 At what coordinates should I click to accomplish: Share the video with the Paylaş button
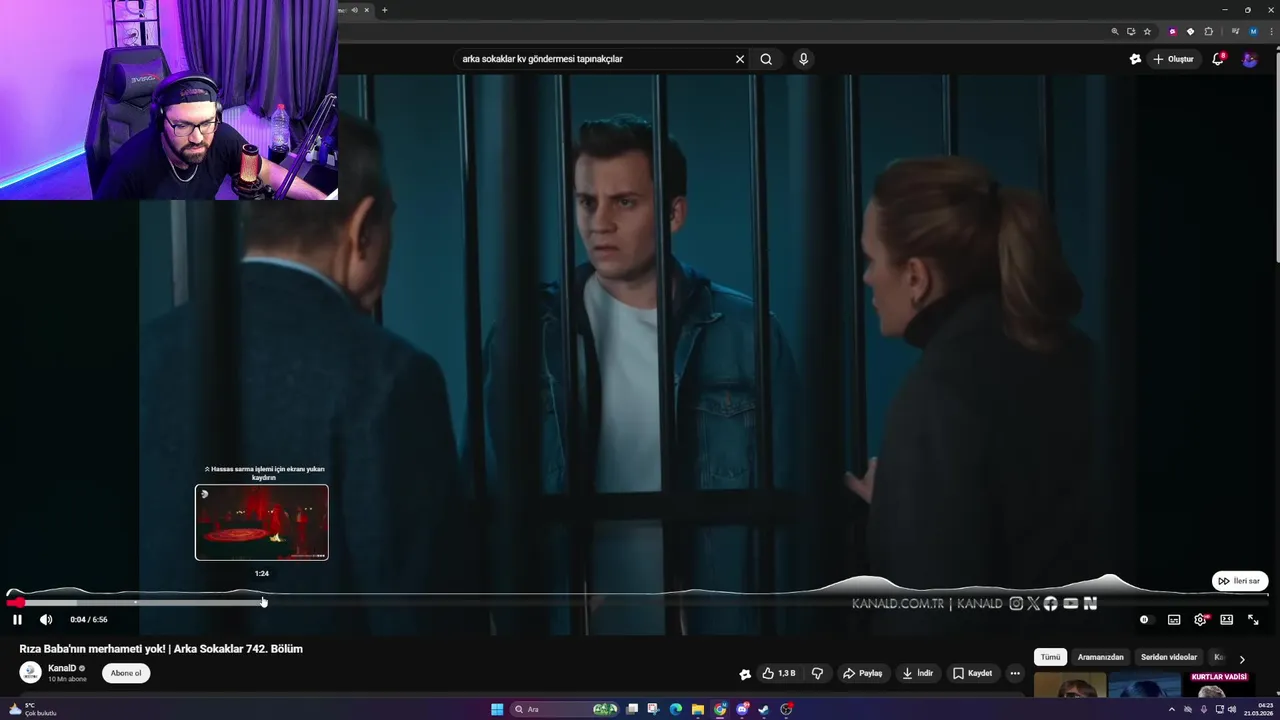[863, 673]
